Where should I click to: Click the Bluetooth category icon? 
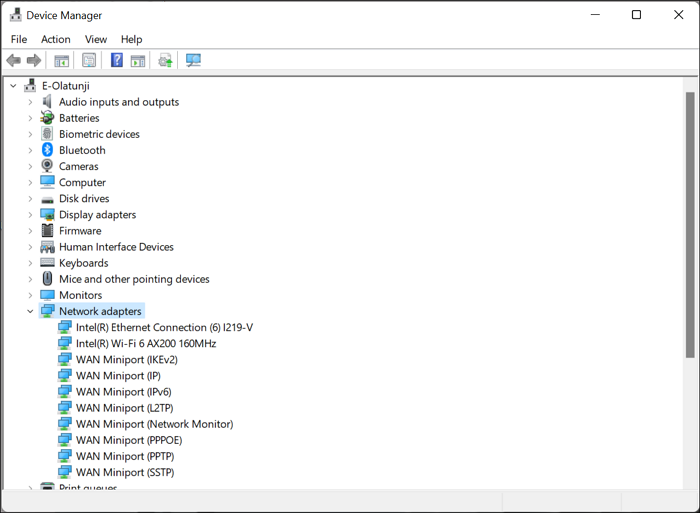point(47,150)
